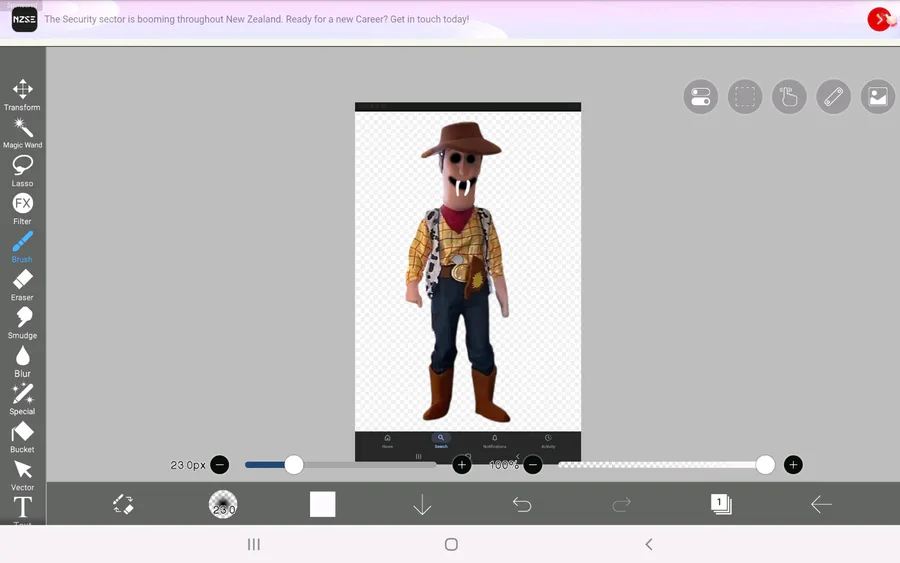This screenshot has height=563, width=900.
Task: Click the brush thickness slider
Action: 340,464
